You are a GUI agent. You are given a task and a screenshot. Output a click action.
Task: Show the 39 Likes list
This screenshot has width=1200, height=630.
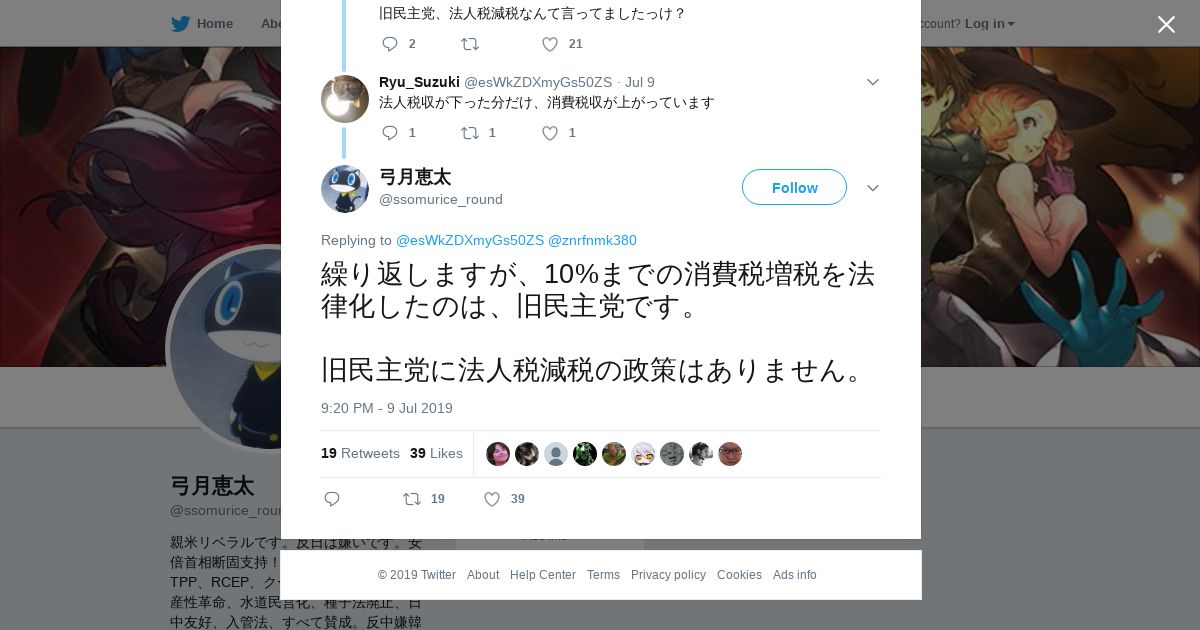[436, 453]
